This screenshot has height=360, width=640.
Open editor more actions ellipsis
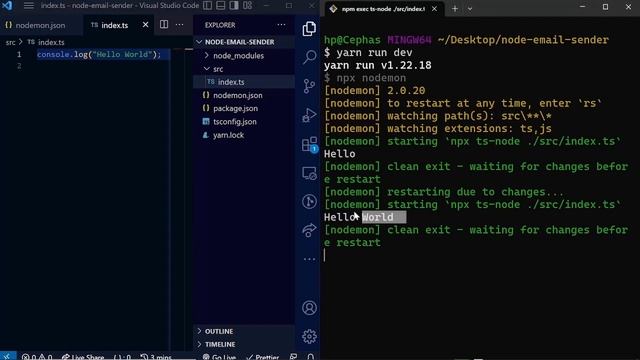pyautogui.click(x=179, y=24)
